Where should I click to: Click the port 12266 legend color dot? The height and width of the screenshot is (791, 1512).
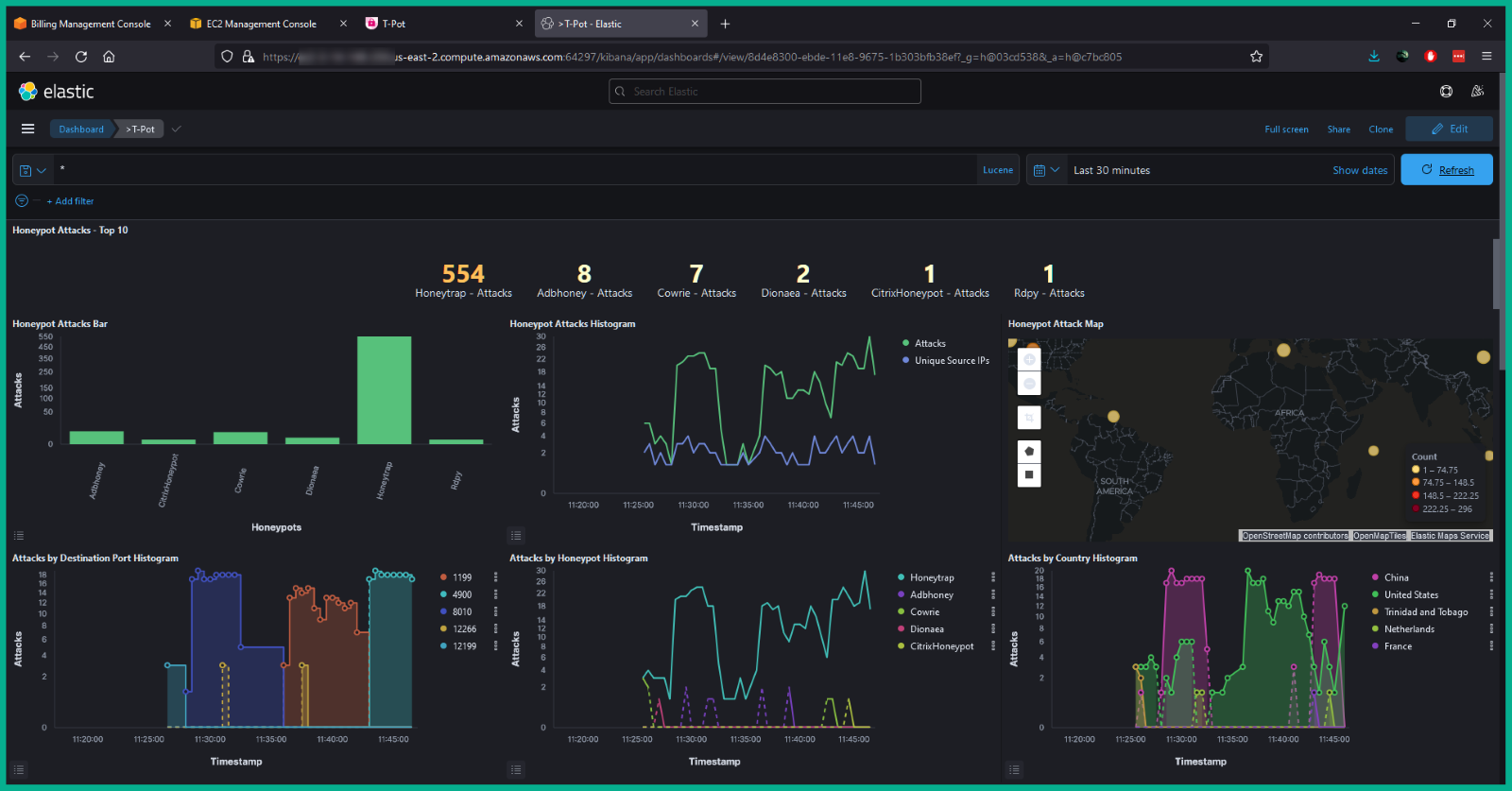(x=443, y=629)
